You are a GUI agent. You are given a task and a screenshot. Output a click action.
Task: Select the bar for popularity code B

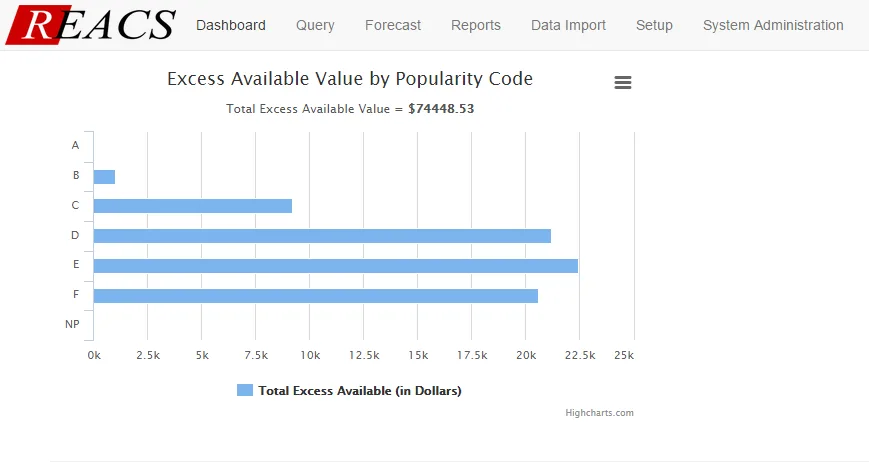104,177
